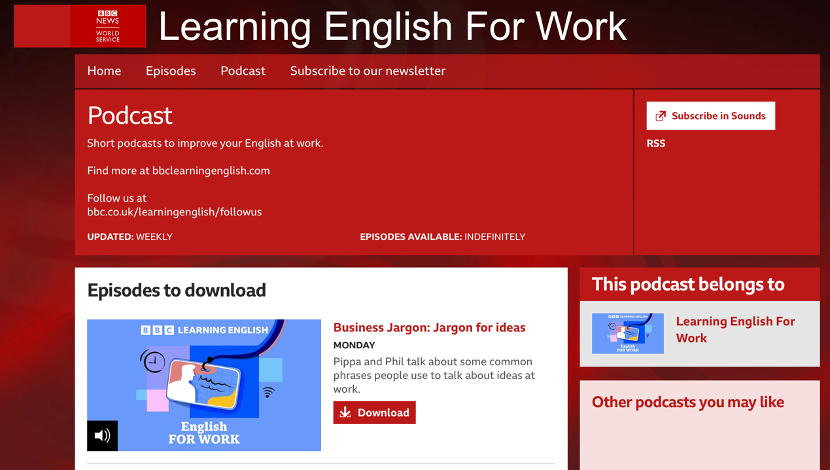Open the RSS feed link
The height and width of the screenshot is (470, 830).
(655, 143)
